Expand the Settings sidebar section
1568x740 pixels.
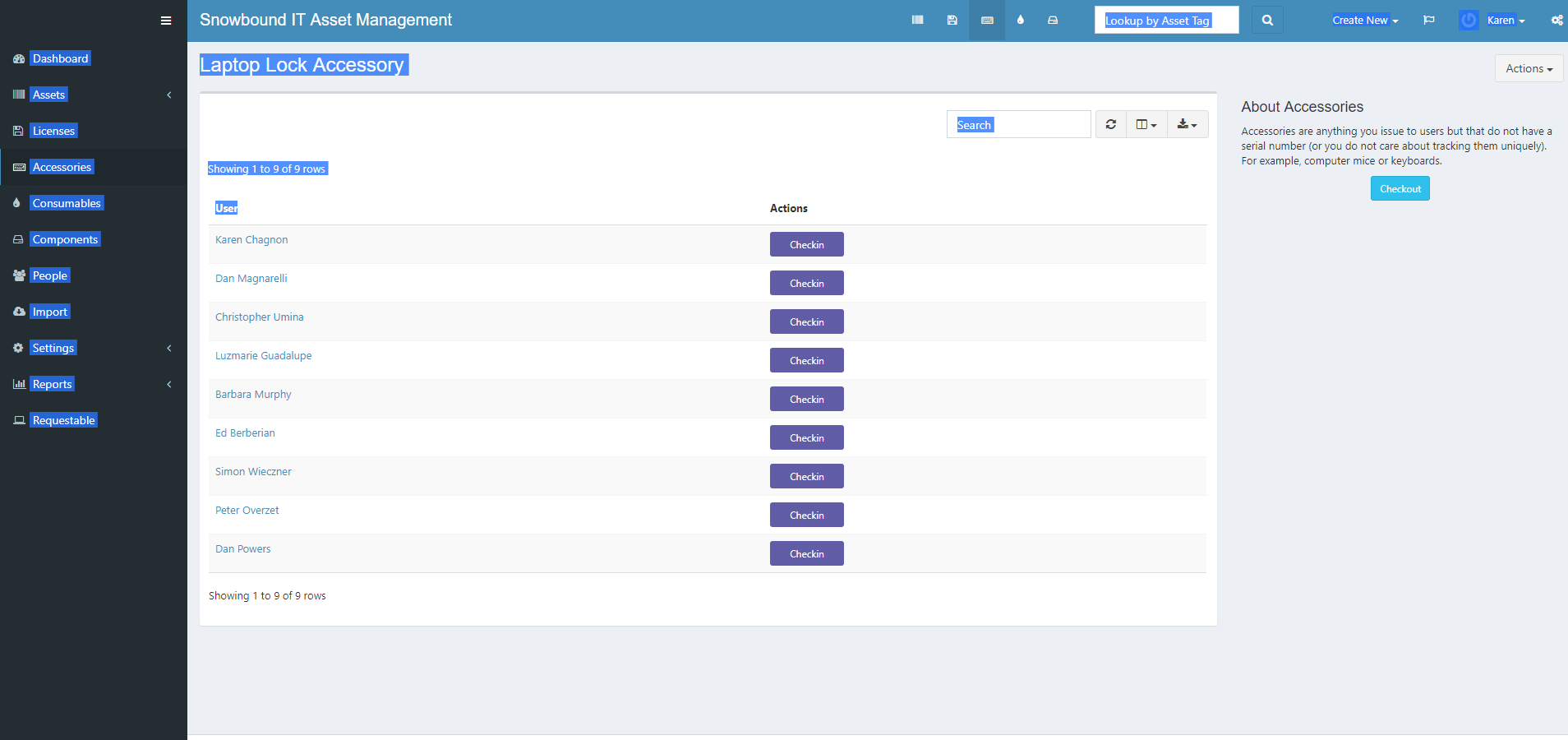pyautogui.click(x=53, y=347)
